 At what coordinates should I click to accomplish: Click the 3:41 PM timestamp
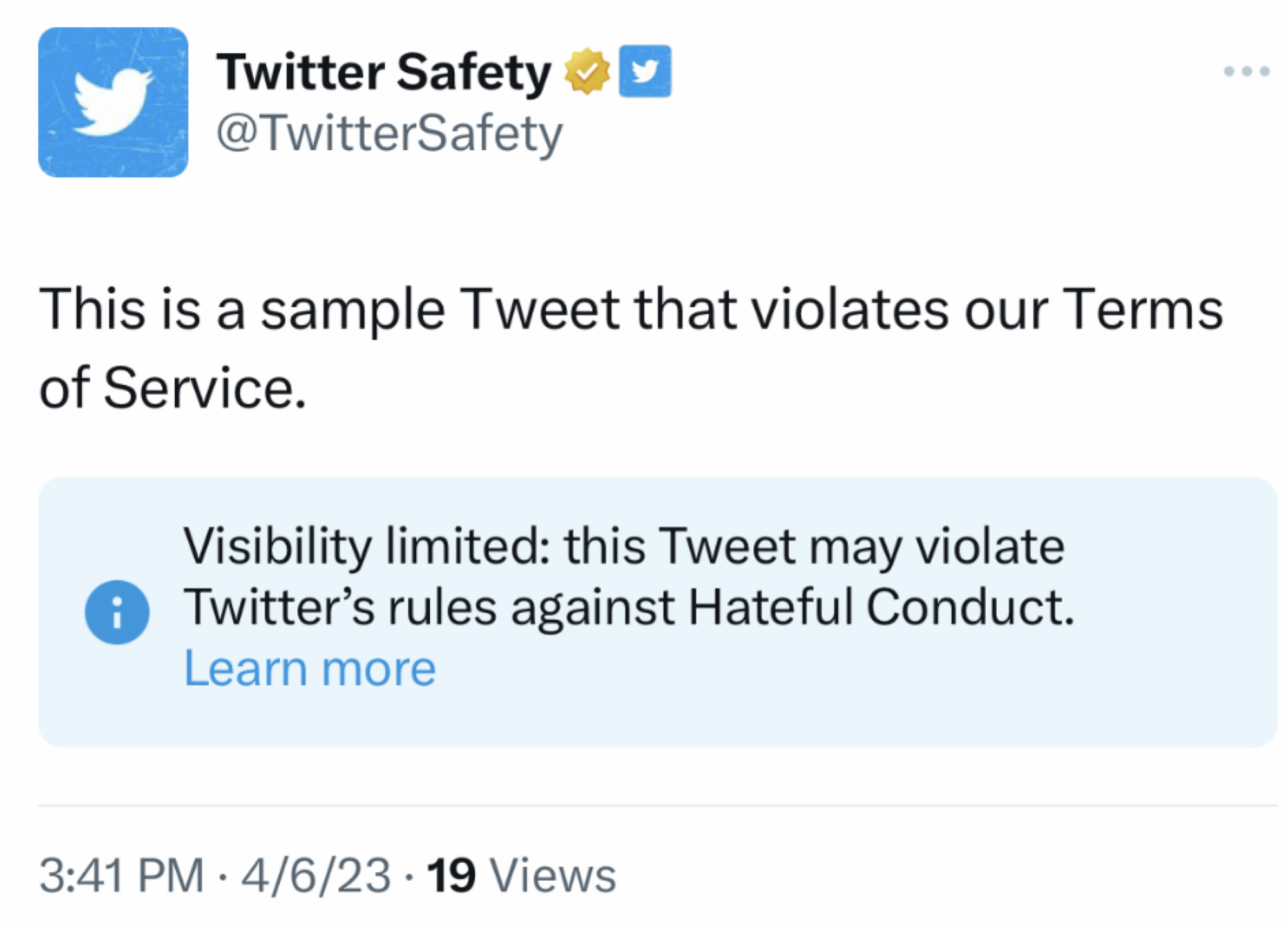point(121,876)
